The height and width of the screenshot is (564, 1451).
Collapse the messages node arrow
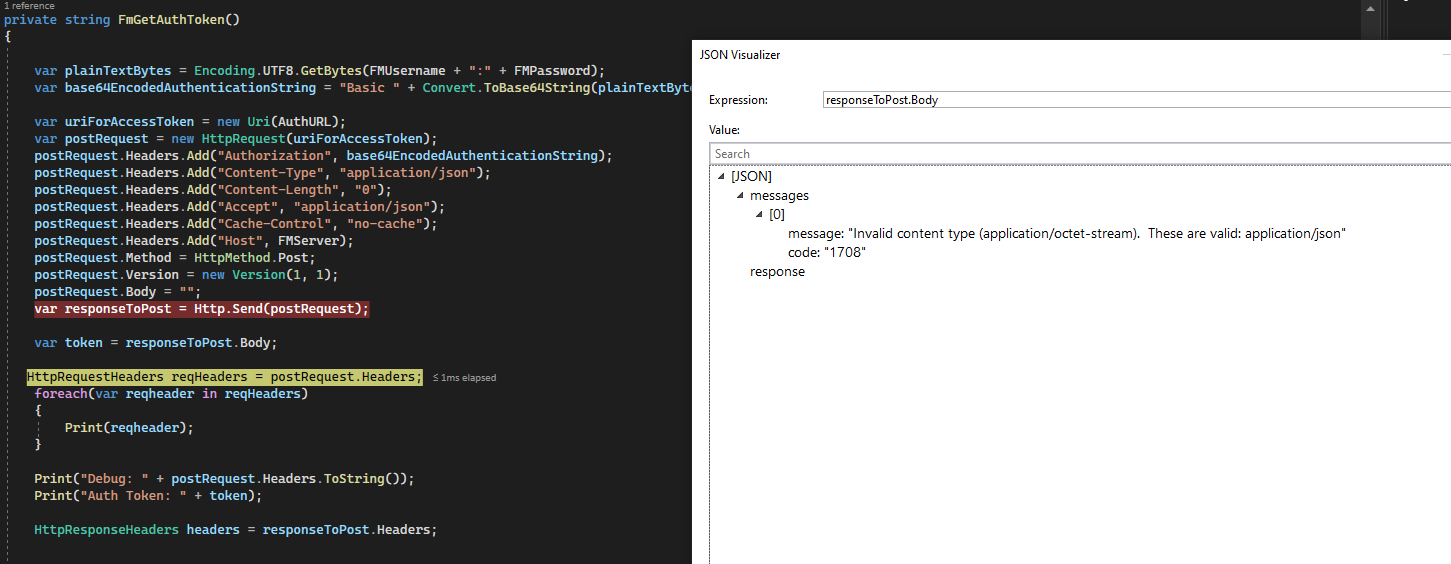pos(741,196)
